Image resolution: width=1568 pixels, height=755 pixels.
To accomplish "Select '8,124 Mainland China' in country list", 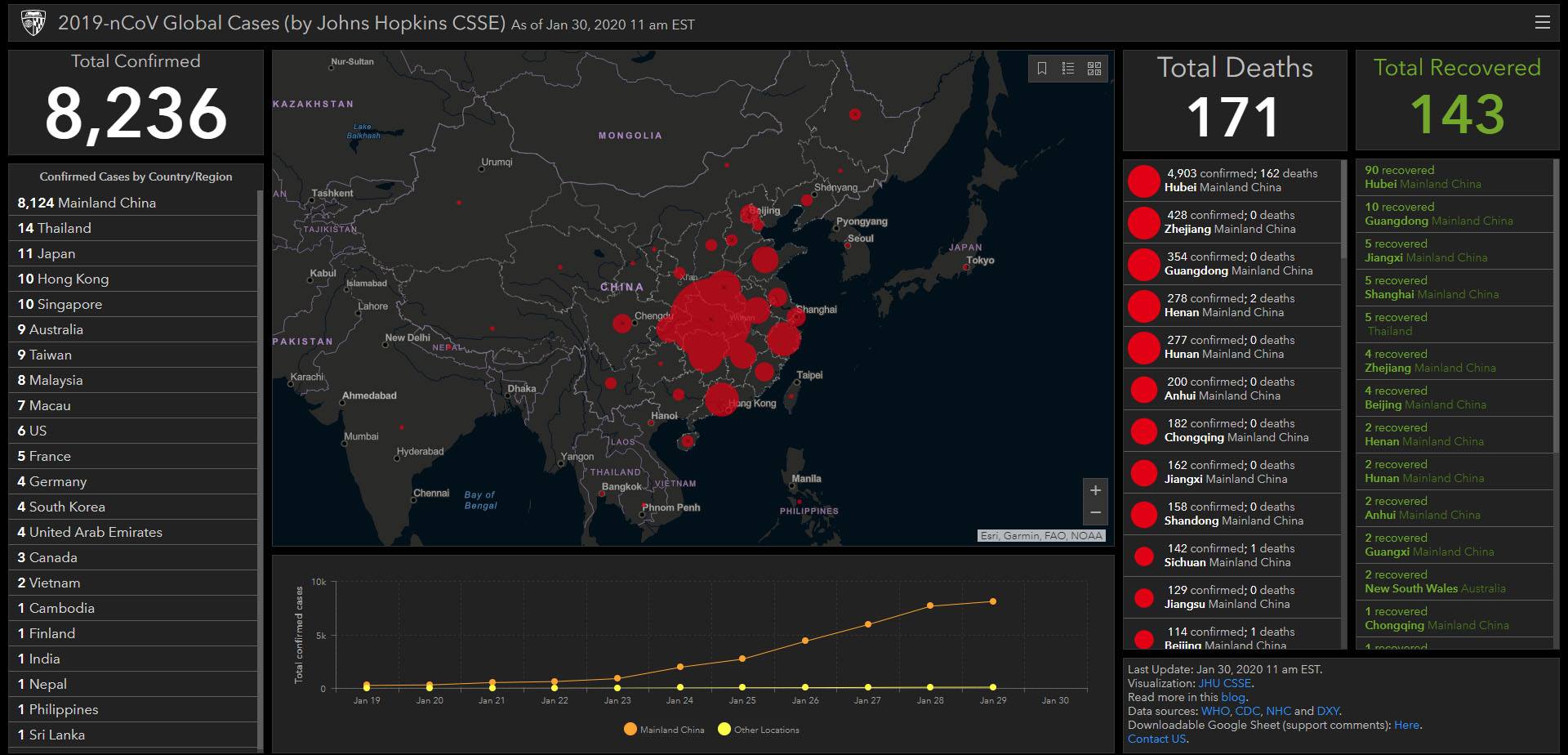I will pyautogui.click(x=133, y=203).
